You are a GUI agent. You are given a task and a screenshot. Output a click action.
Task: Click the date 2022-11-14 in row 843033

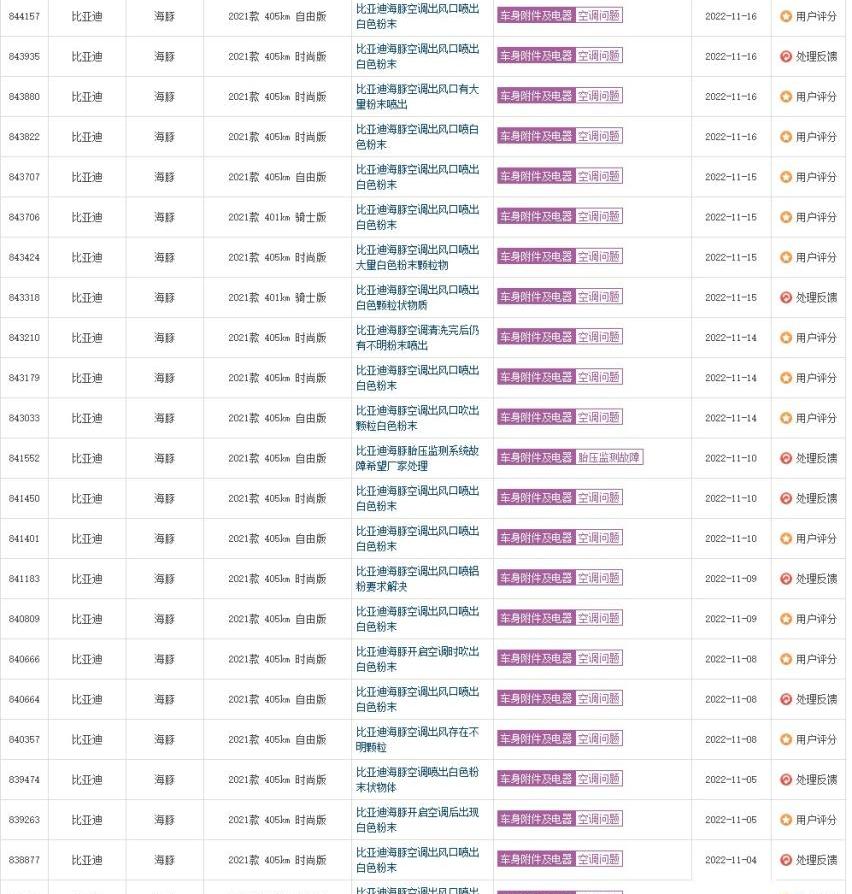point(731,418)
